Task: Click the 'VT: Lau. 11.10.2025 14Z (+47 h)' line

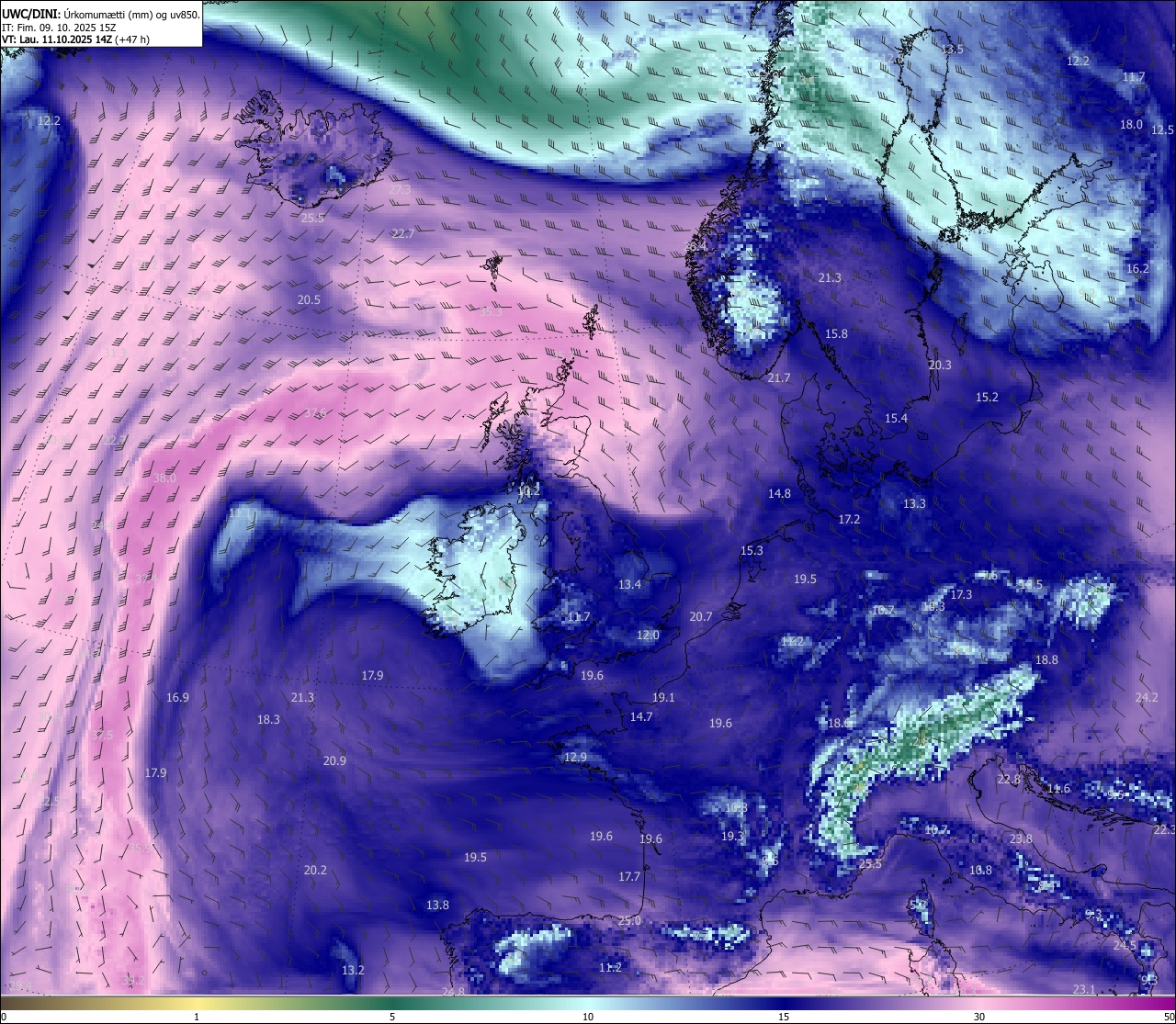Action: coord(75,39)
